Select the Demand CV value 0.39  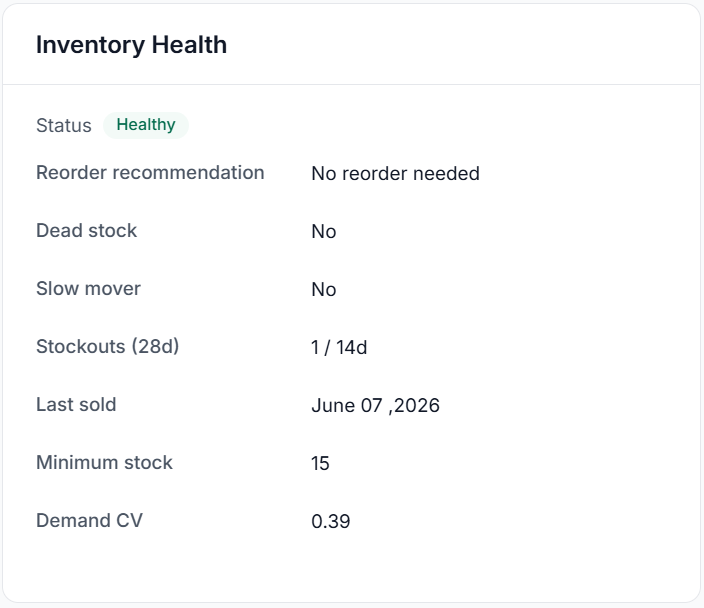[330, 521]
